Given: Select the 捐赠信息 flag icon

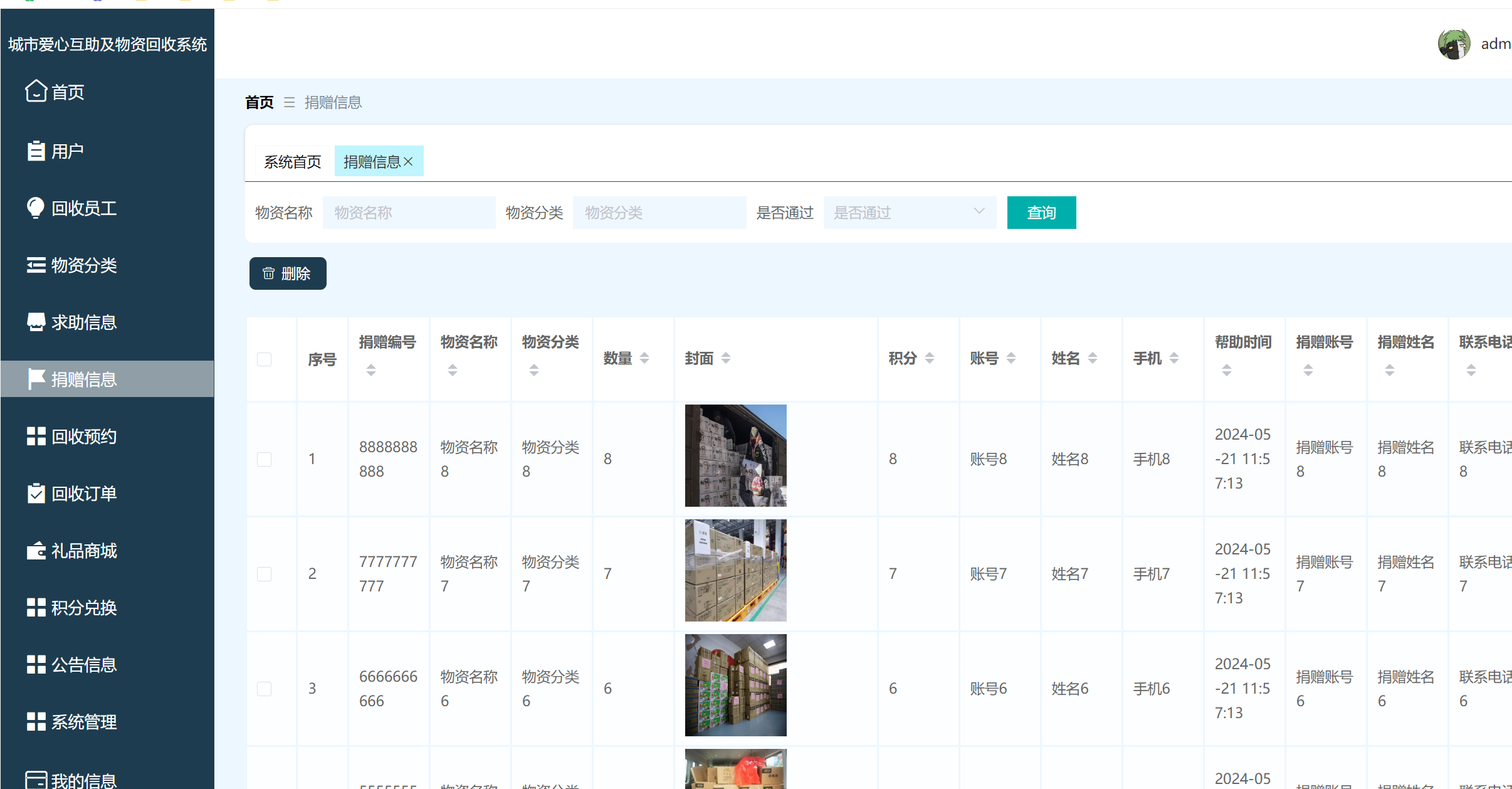Looking at the screenshot, I should tap(36, 379).
